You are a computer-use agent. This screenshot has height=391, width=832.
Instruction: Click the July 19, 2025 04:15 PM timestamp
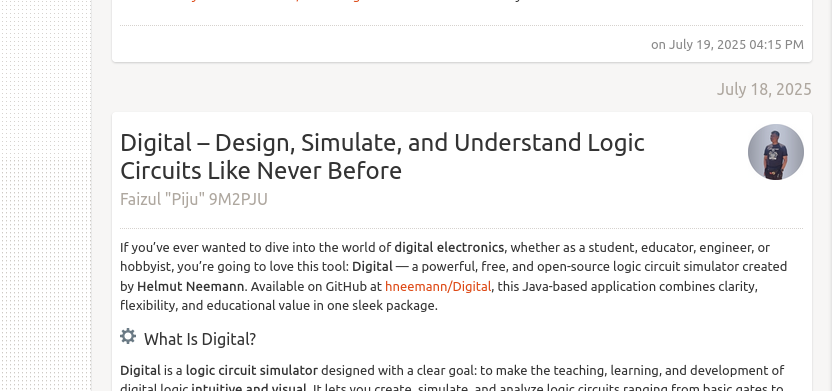click(727, 45)
